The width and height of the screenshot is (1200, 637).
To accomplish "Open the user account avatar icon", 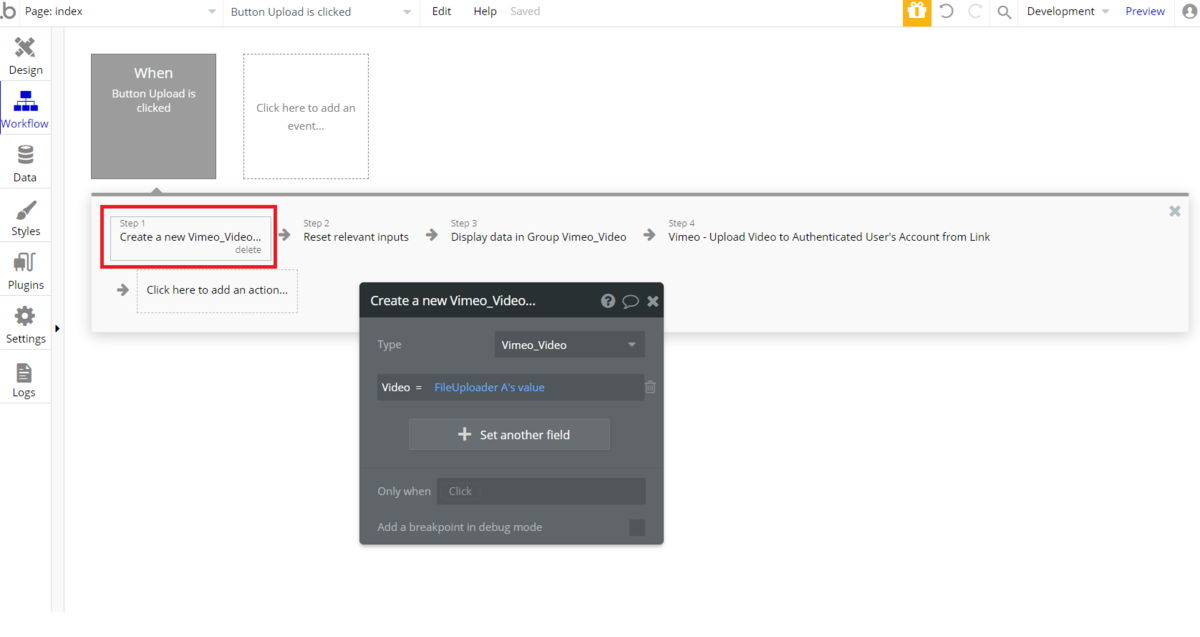I will 1188,12.
